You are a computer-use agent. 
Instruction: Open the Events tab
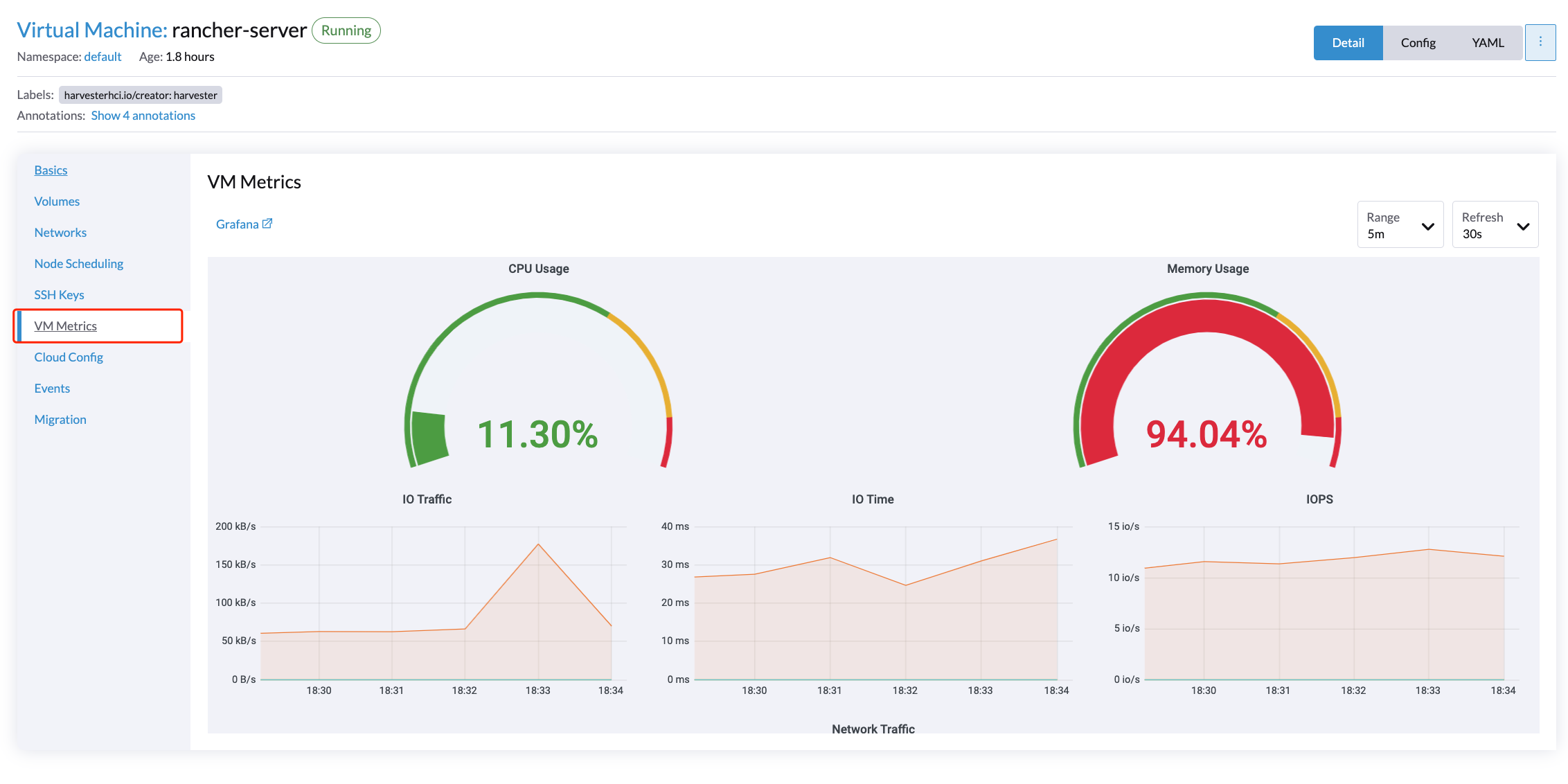(52, 388)
